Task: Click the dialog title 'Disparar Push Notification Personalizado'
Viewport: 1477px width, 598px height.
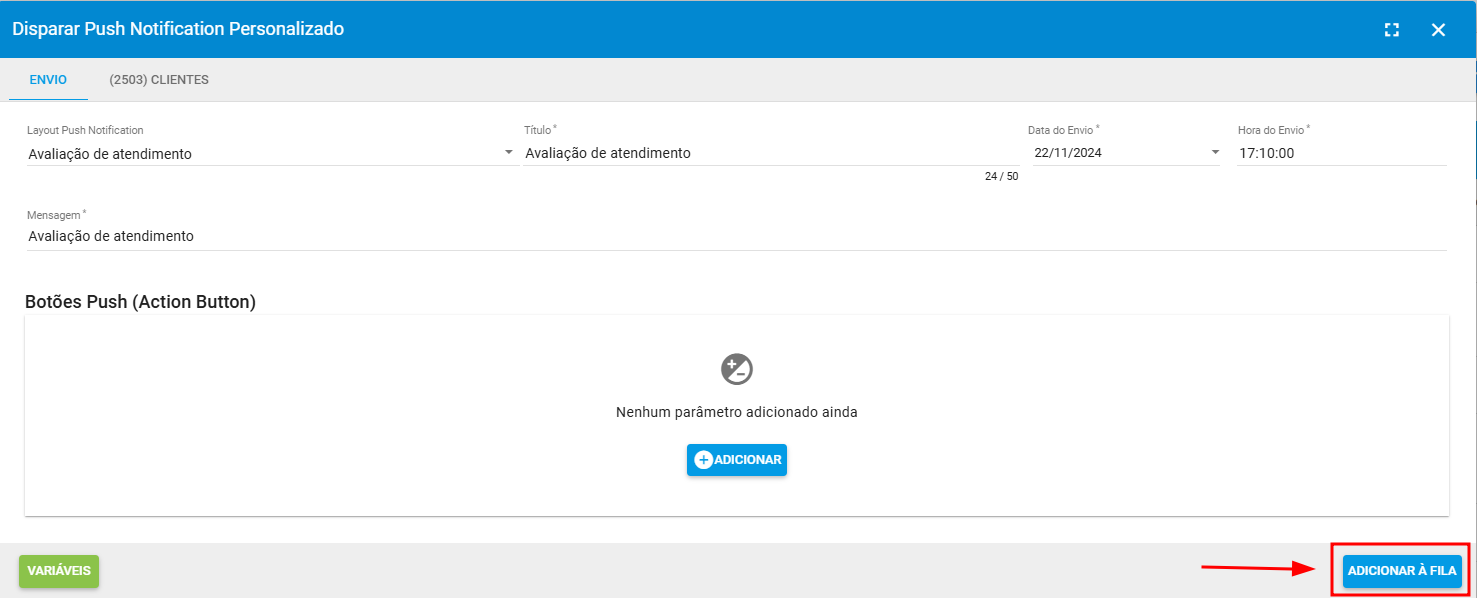Action: click(178, 29)
